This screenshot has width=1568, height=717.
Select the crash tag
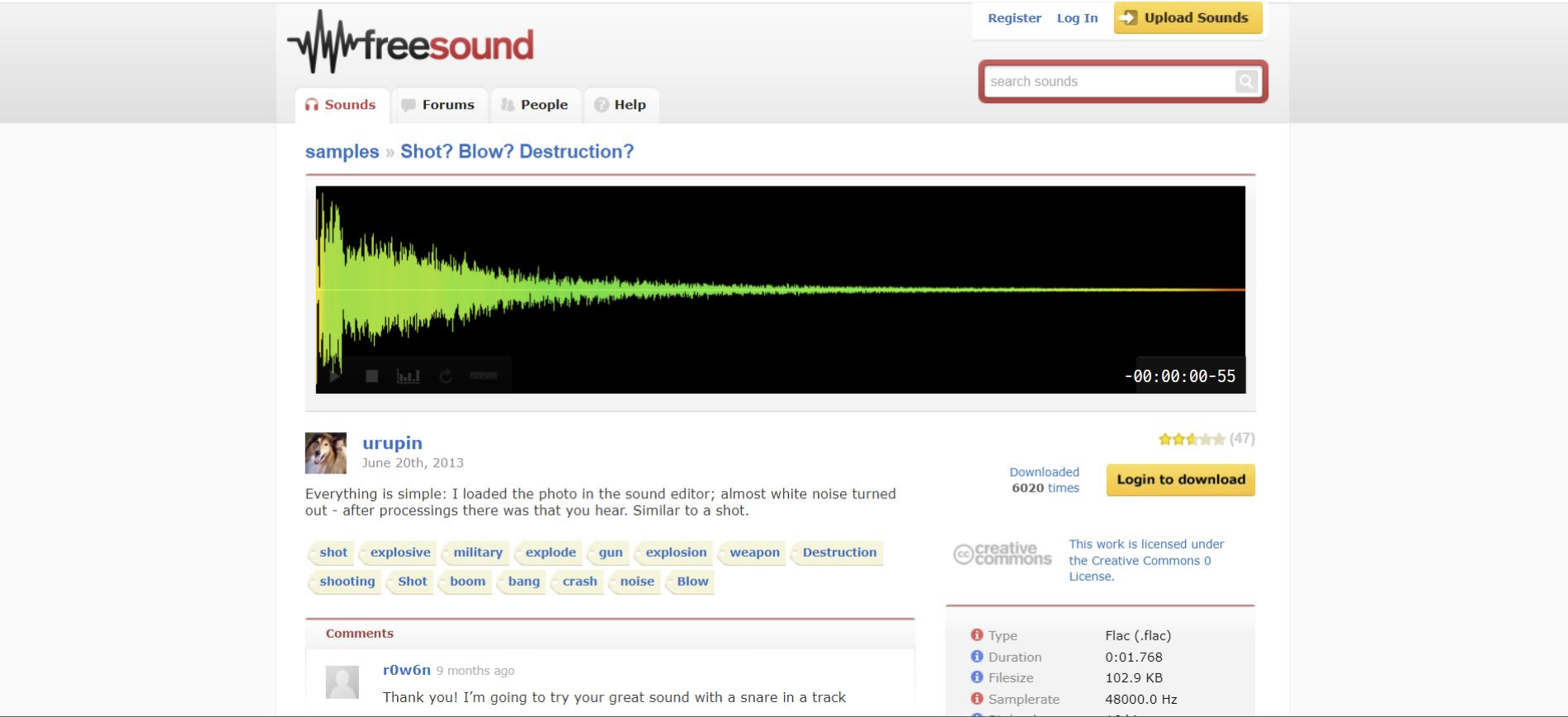579,582
